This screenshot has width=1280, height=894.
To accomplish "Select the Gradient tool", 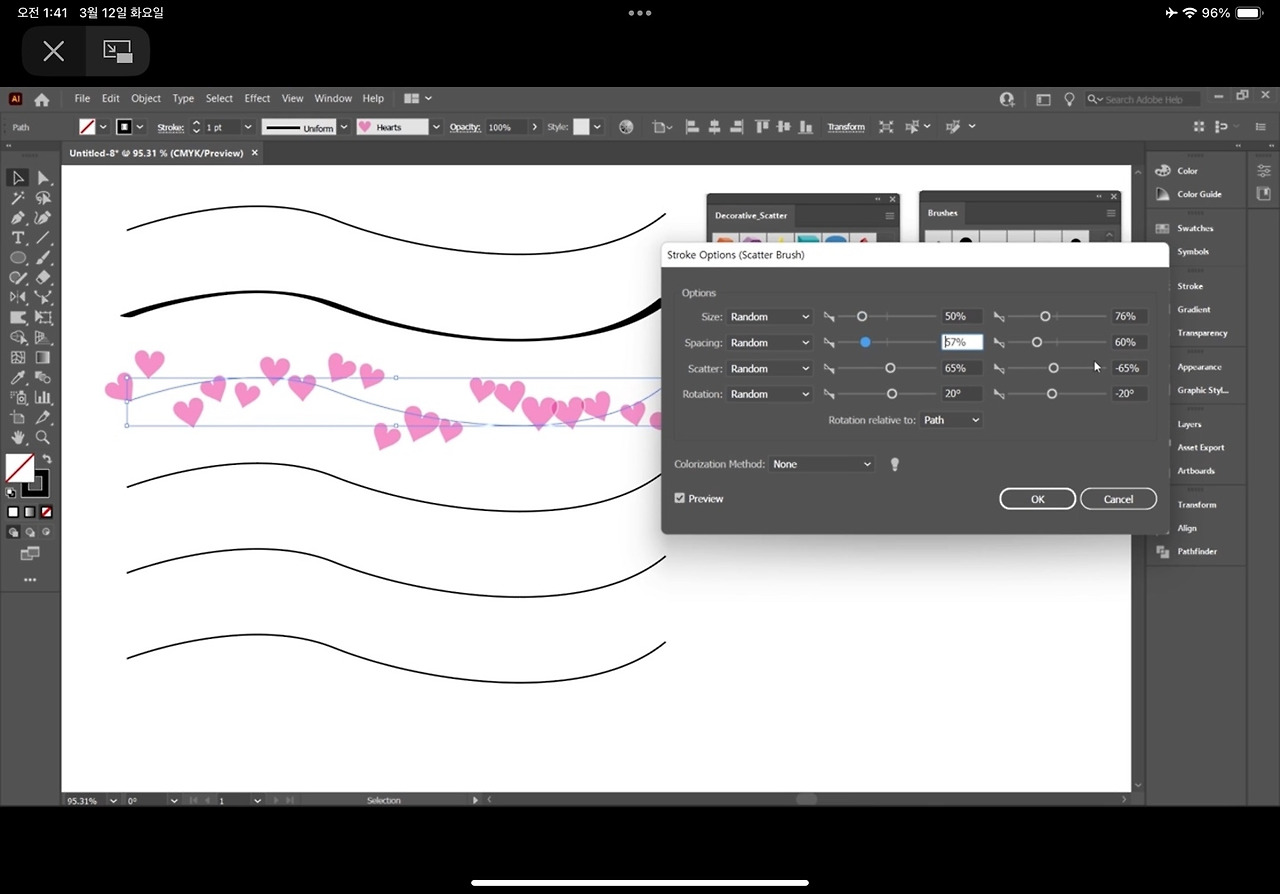I will (43, 357).
